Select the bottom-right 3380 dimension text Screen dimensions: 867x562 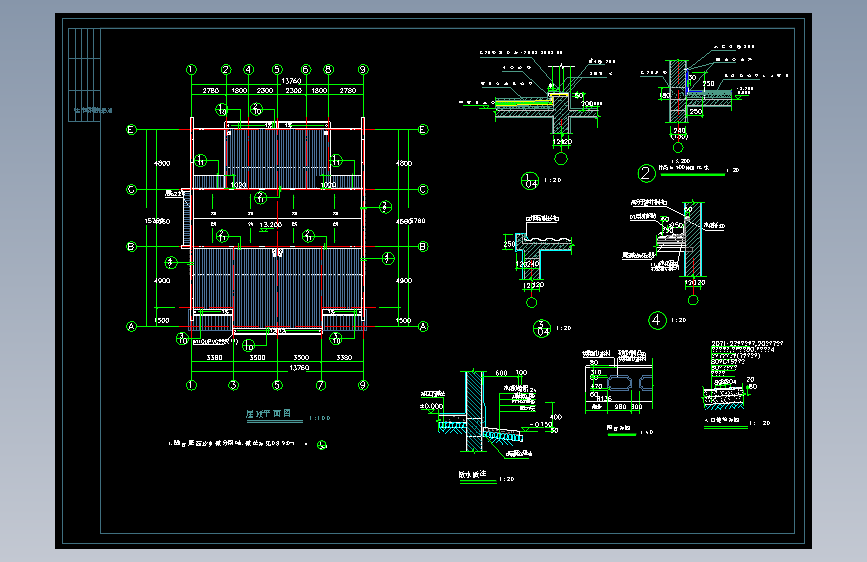344,358
